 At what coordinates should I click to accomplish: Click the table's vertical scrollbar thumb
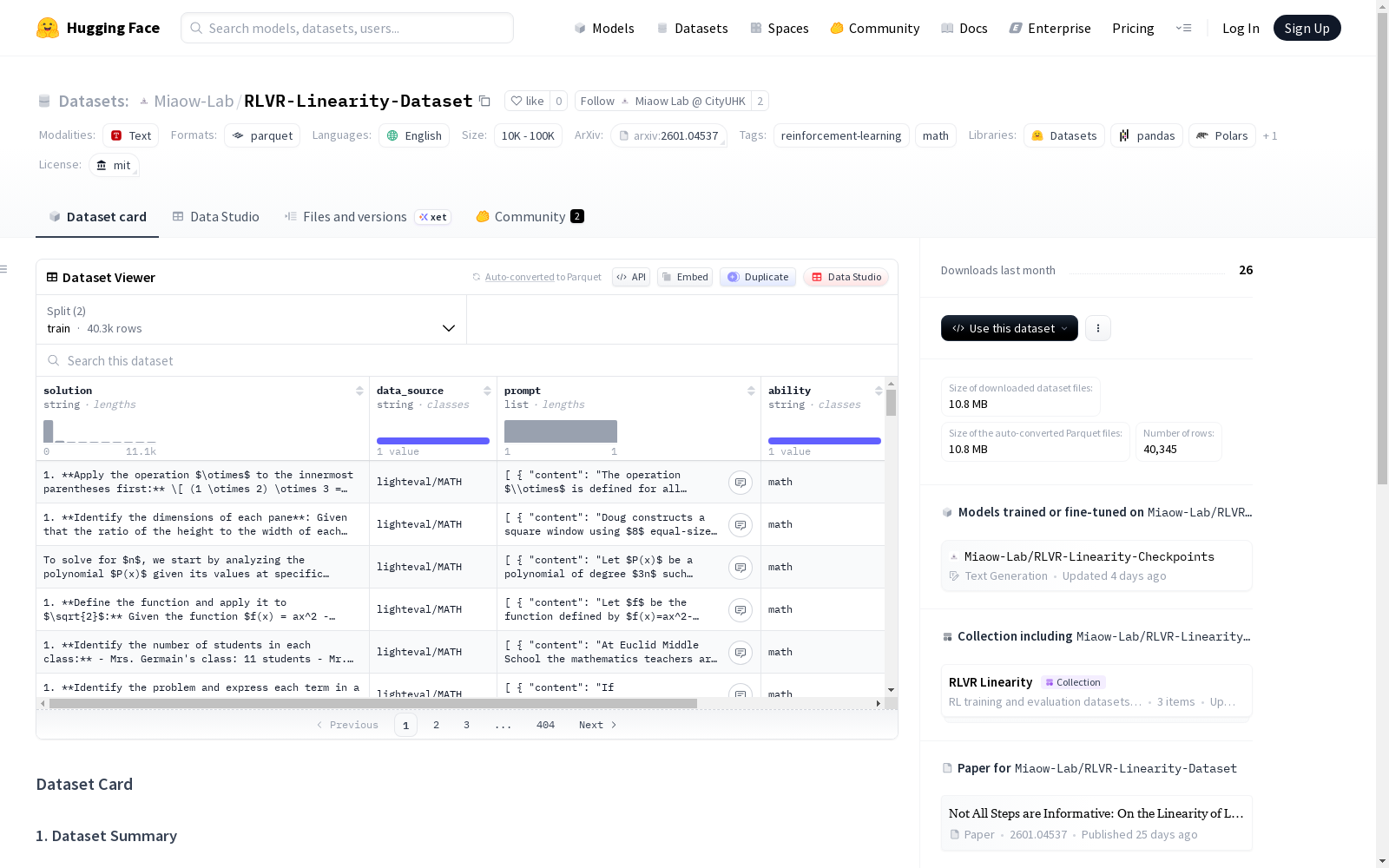pos(892,404)
